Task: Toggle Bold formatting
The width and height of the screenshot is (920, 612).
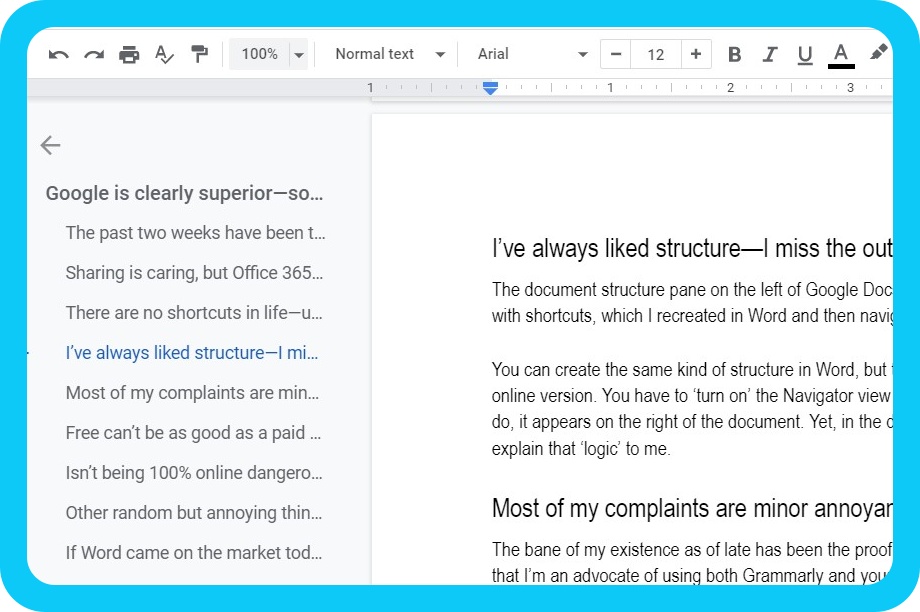Action: click(734, 55)
